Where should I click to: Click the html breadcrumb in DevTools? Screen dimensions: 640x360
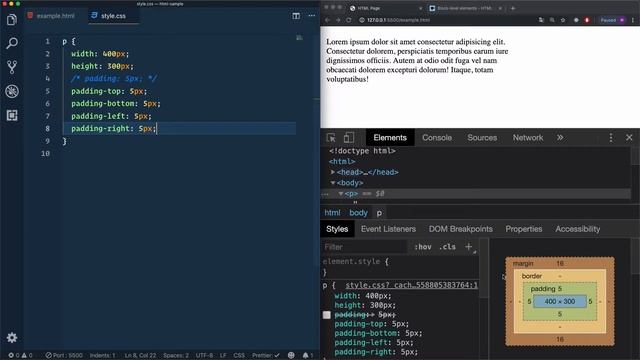[332, 213]
